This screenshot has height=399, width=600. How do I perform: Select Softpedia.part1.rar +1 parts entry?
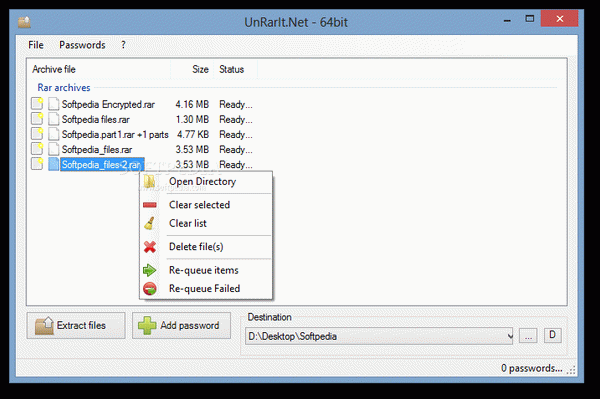[x=115, y=135]
